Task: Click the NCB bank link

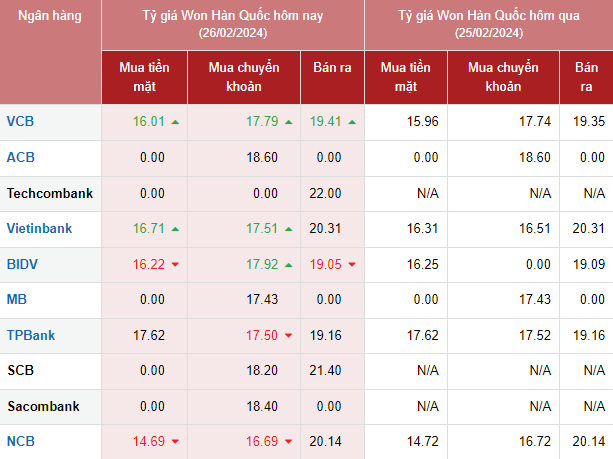Action: [x=20, y=442]
